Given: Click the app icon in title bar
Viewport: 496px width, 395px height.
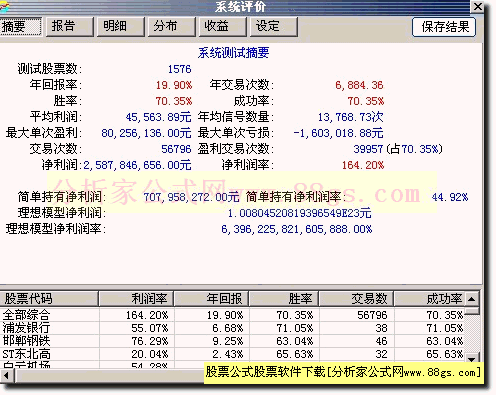Looking at the screenshot, I should pos(4,6).
